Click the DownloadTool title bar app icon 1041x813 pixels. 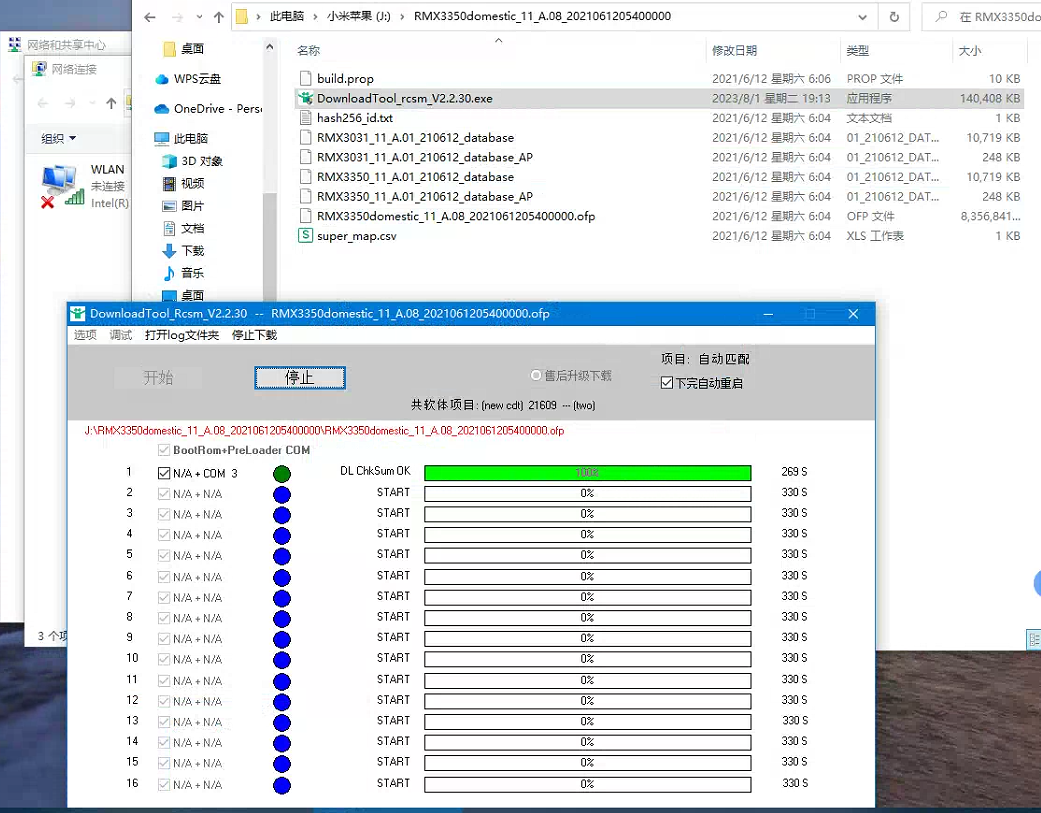pyautogui.click(x=78, y=314)
